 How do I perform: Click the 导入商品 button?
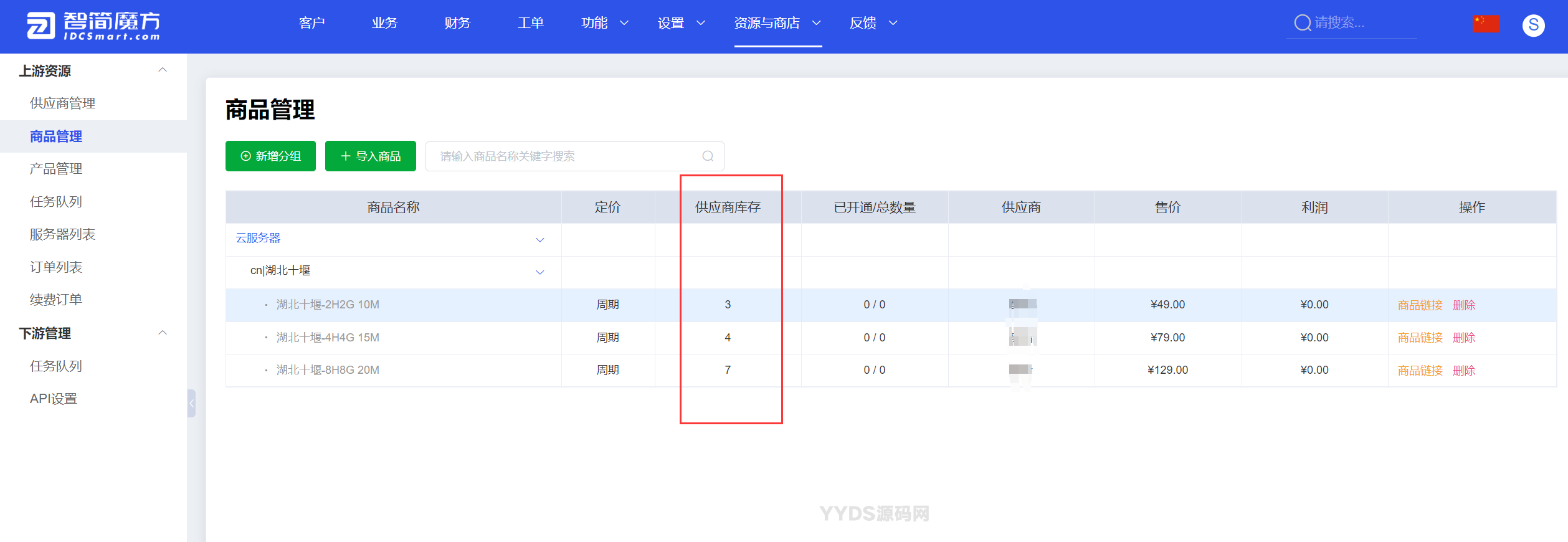tap(370, 156)
